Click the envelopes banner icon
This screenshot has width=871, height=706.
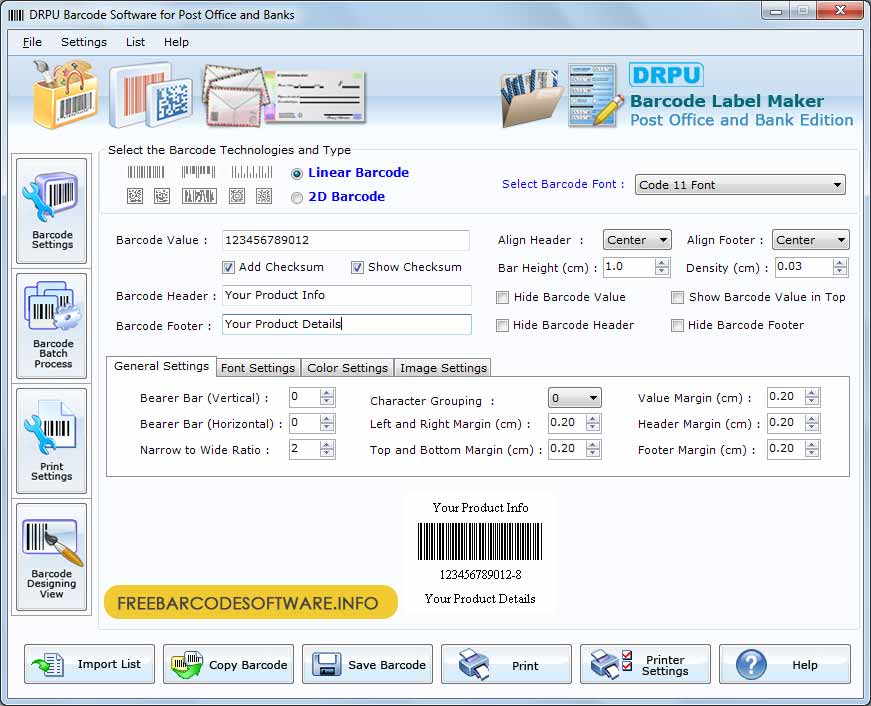[x=236, y=96]
